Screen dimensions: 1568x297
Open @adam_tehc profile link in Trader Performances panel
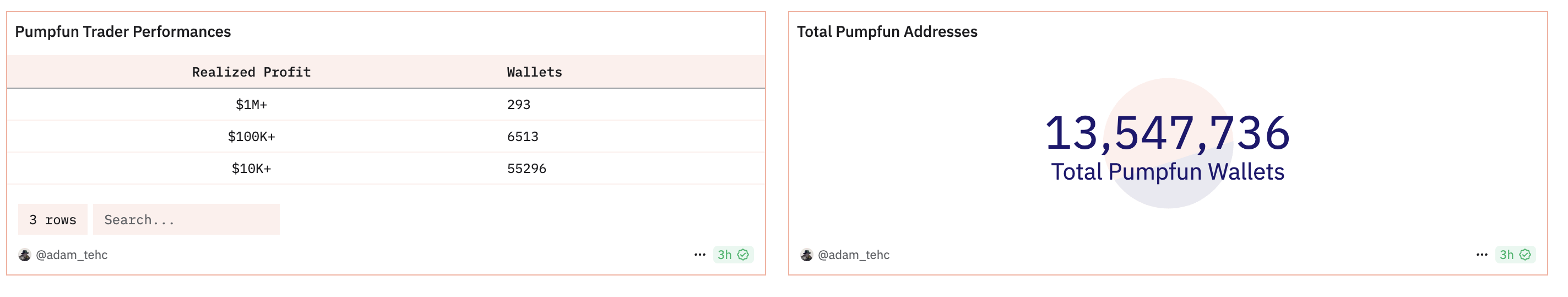pyautogui.click(x=72, y=255)
